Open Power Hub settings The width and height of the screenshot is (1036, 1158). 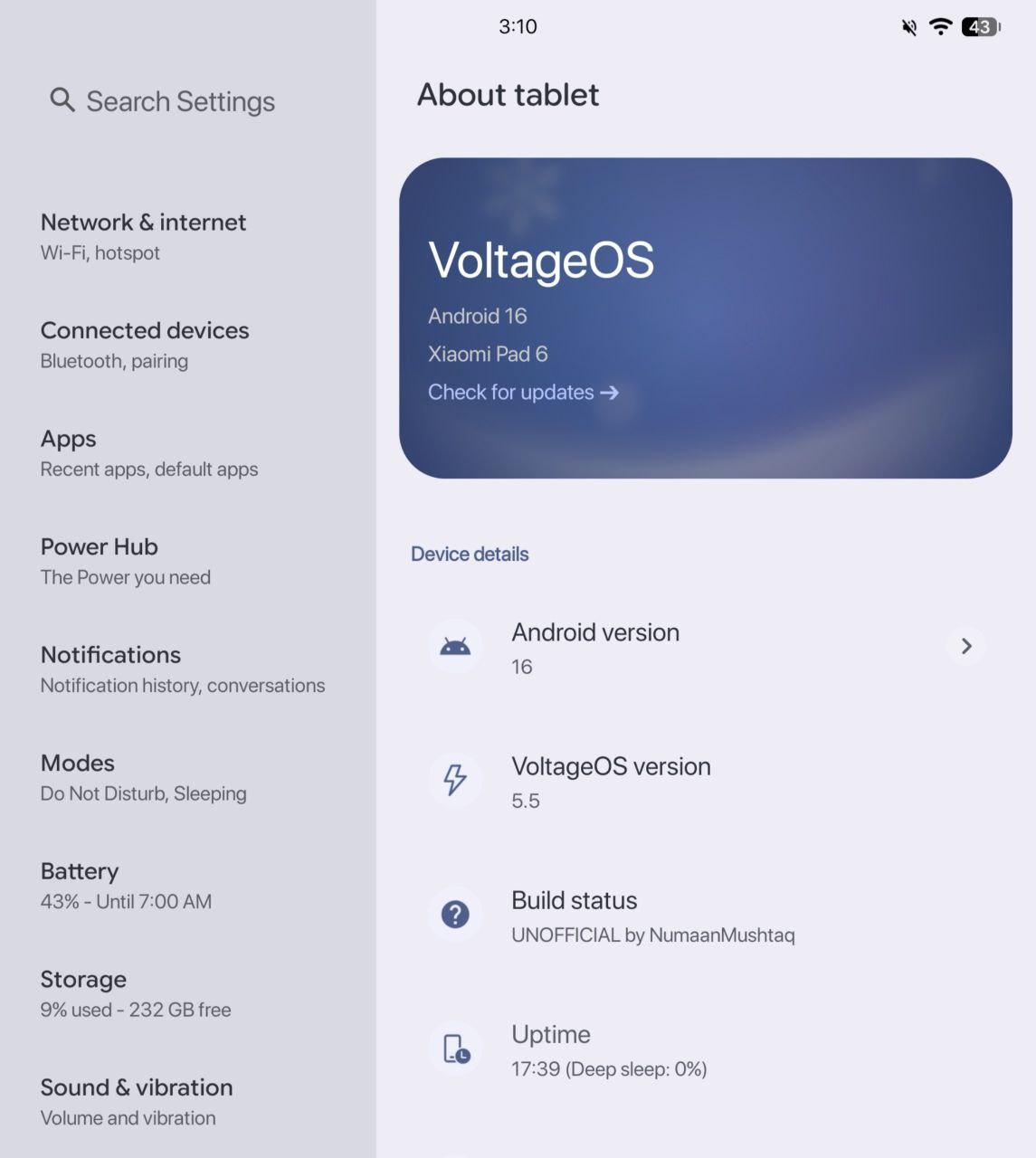[126, 561]
